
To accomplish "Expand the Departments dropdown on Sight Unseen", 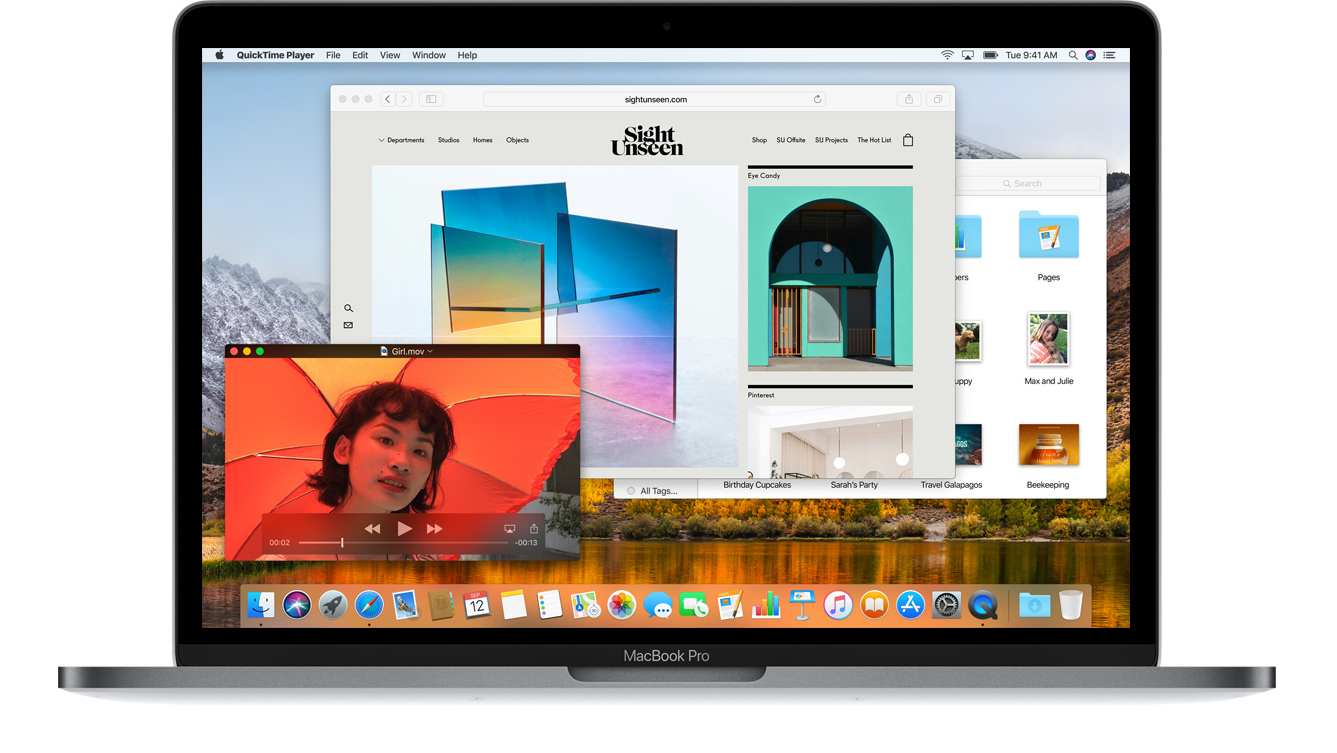I will [401, 140].
